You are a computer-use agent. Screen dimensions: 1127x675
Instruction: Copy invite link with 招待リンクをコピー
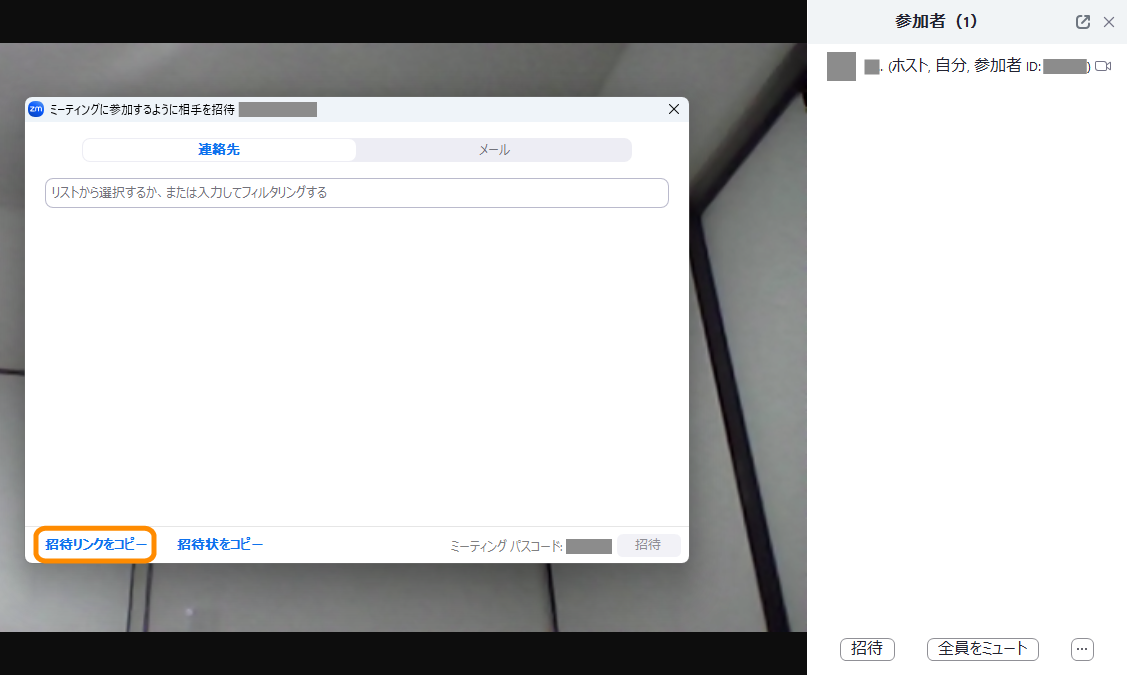(96, 544)
